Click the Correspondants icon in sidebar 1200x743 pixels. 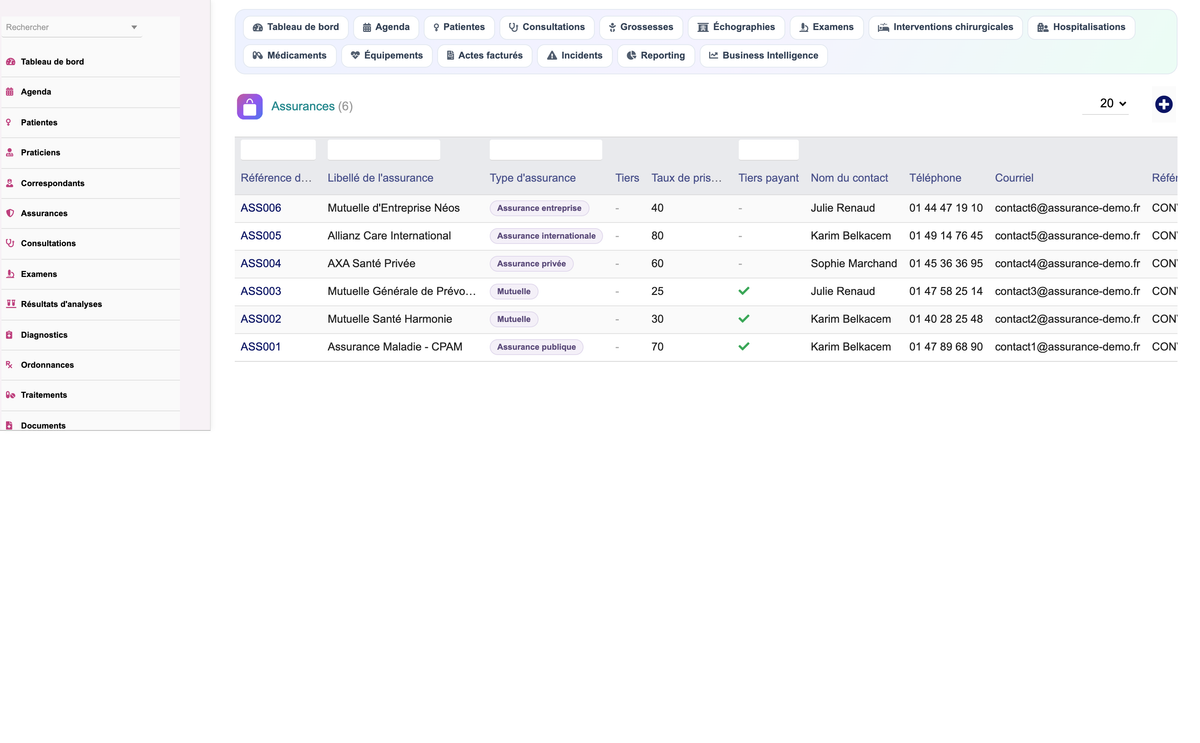click(x=10, y=184)
